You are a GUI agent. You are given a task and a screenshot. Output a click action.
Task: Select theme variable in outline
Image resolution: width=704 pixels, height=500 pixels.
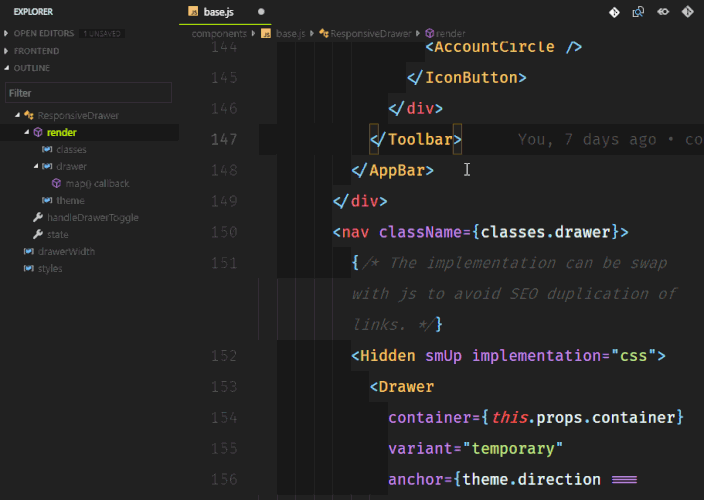pyautogui.click(x=70, y=201)
